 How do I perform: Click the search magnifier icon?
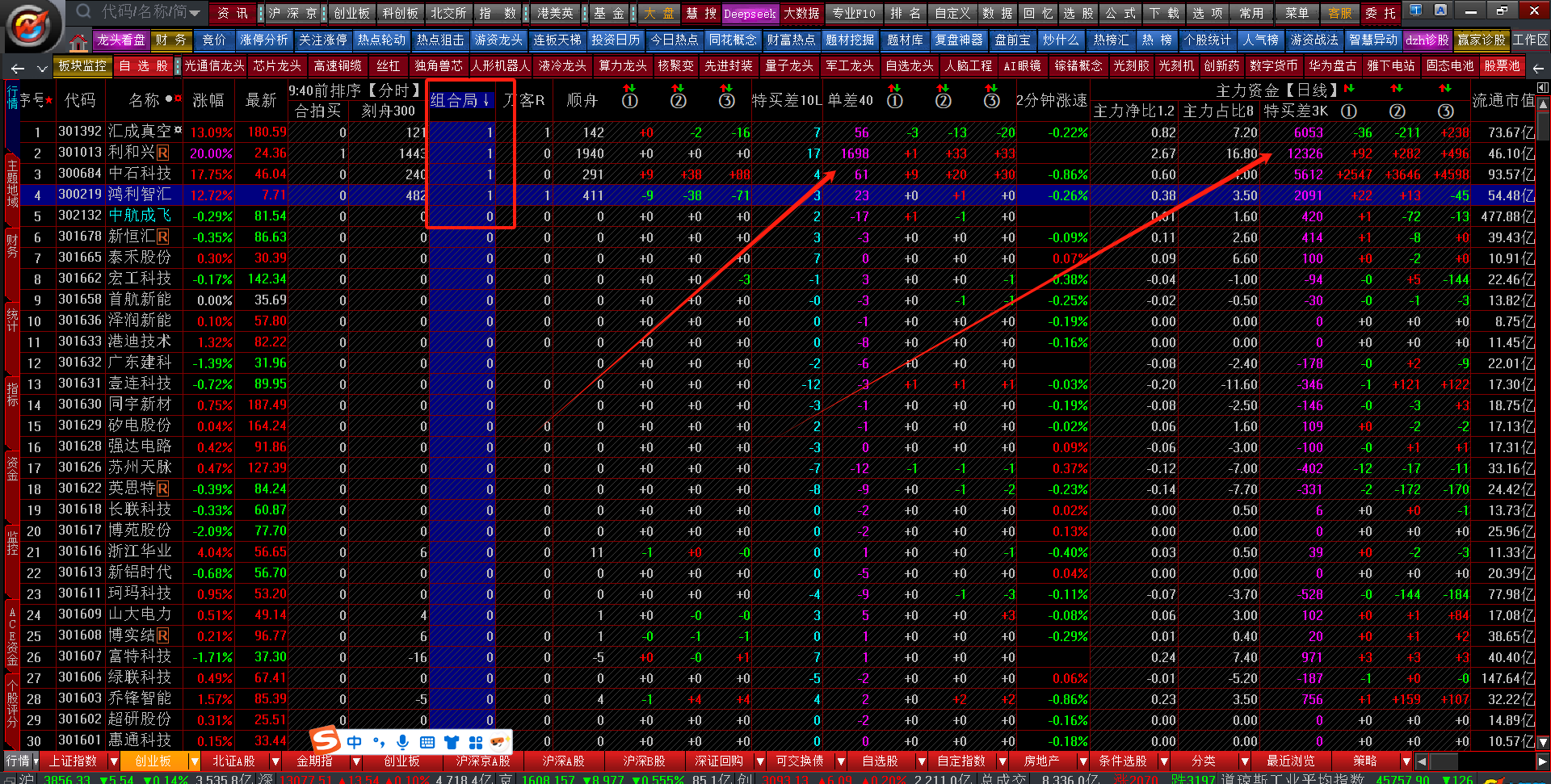84,11
